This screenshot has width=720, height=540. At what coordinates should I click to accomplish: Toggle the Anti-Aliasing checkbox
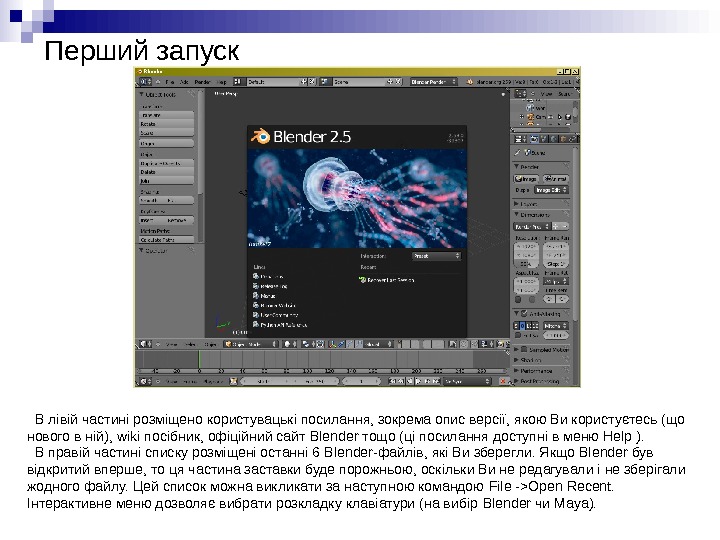[523, 314]
